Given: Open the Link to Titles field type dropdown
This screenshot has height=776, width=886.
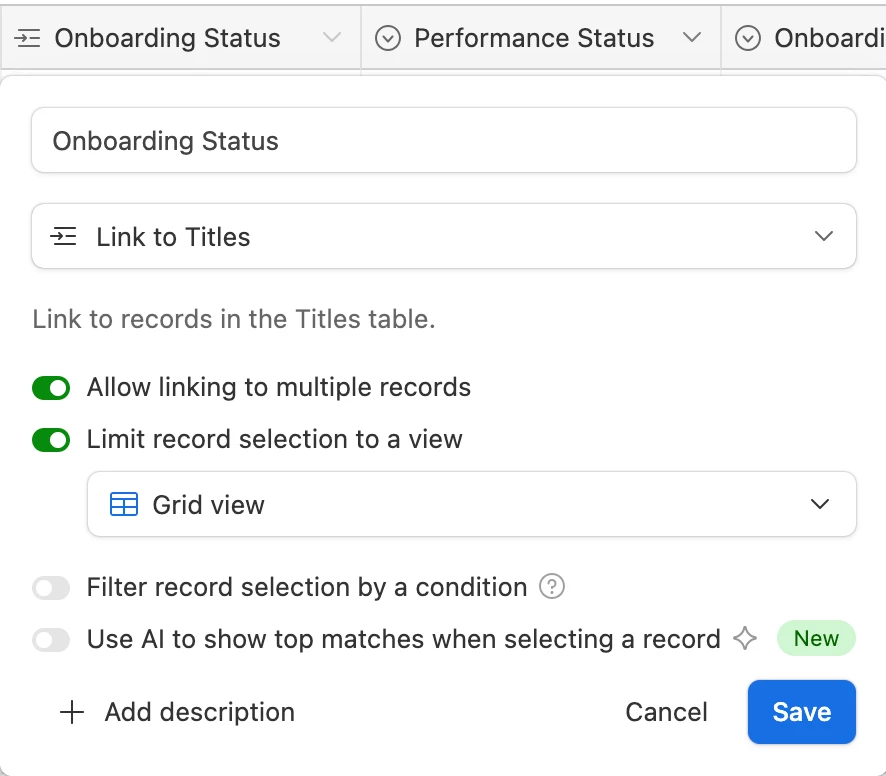Looking at the screenshot, I should pos(443,237).
